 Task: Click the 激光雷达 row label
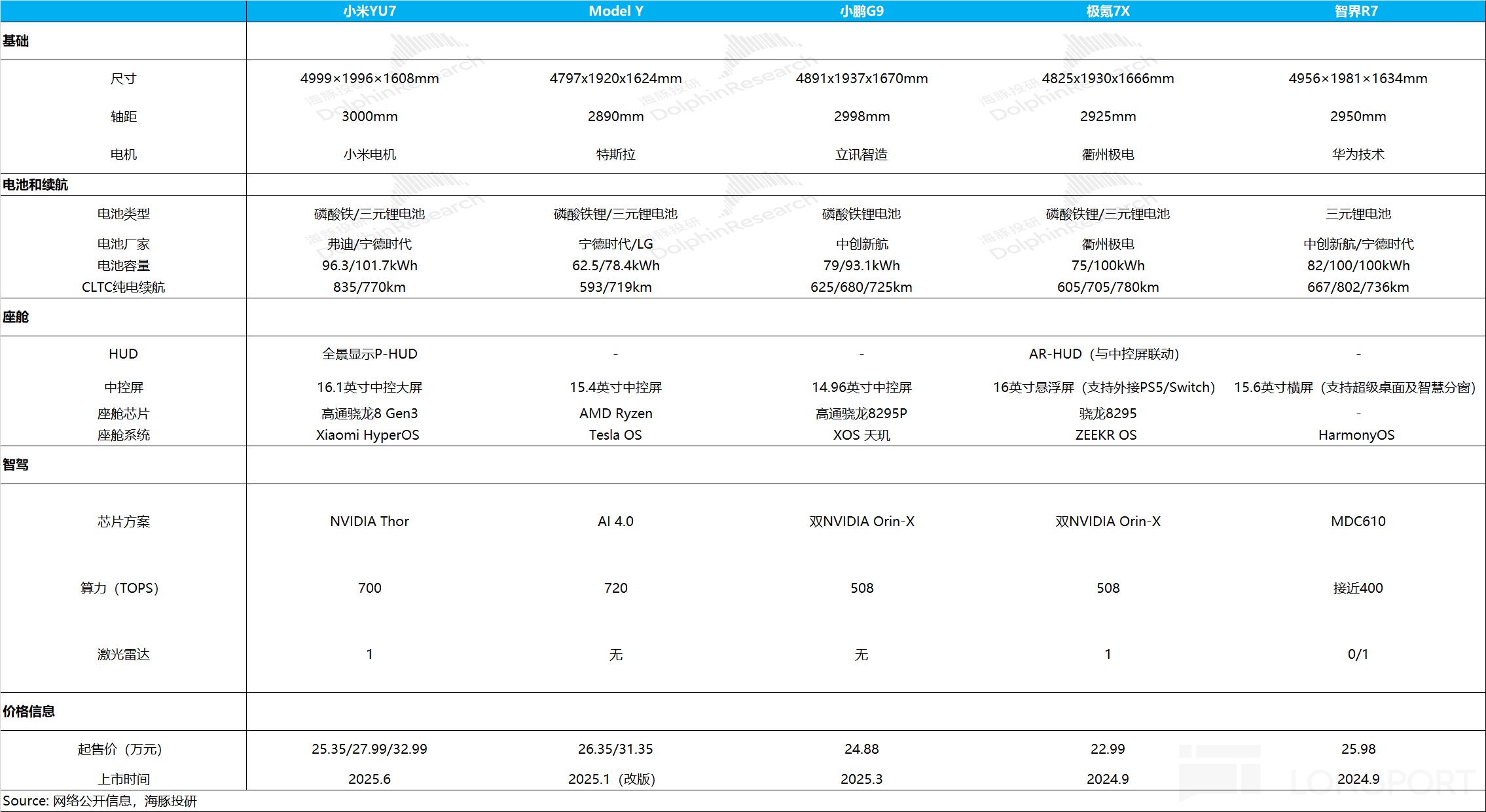coord(123,654)
